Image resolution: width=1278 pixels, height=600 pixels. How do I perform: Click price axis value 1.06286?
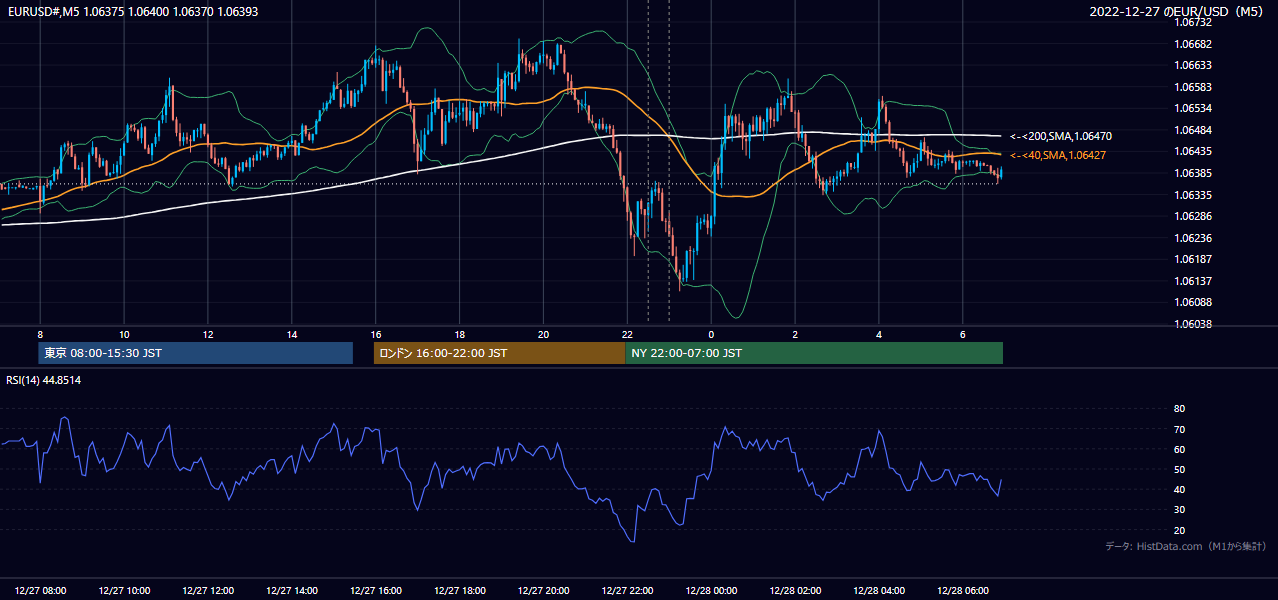pyautogui.click(x=1193, y=216)
